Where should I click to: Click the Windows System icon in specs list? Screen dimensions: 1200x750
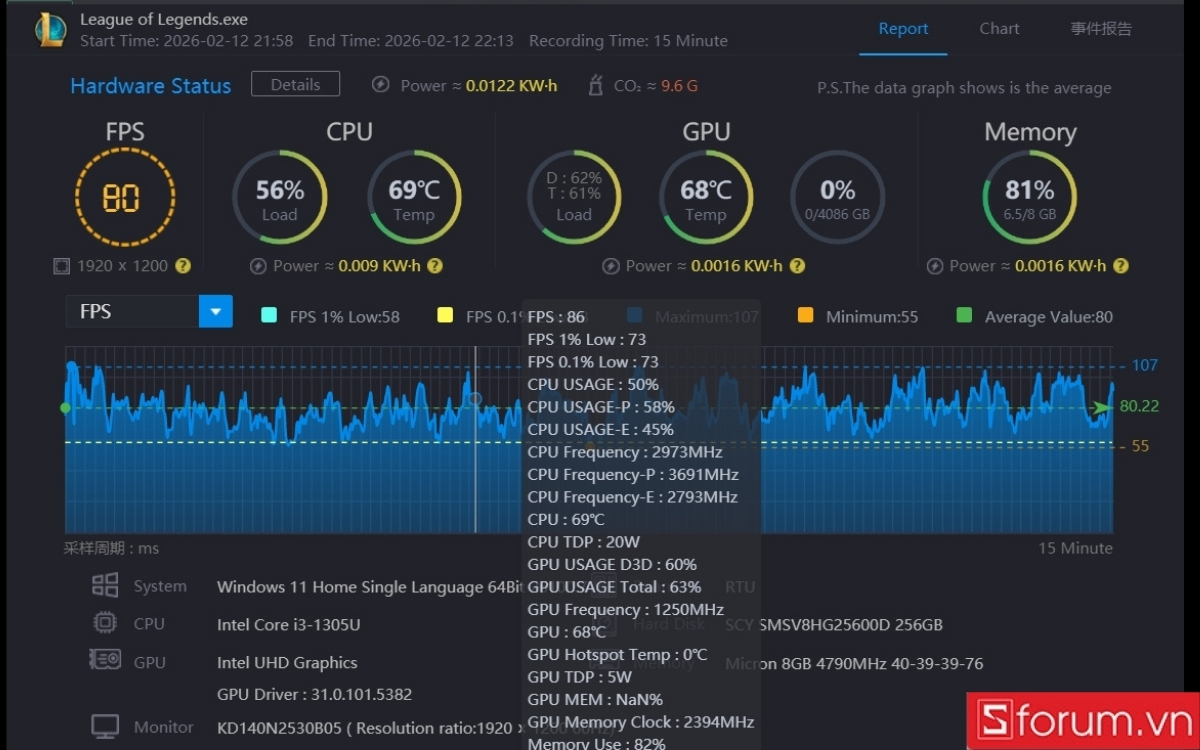105,586
